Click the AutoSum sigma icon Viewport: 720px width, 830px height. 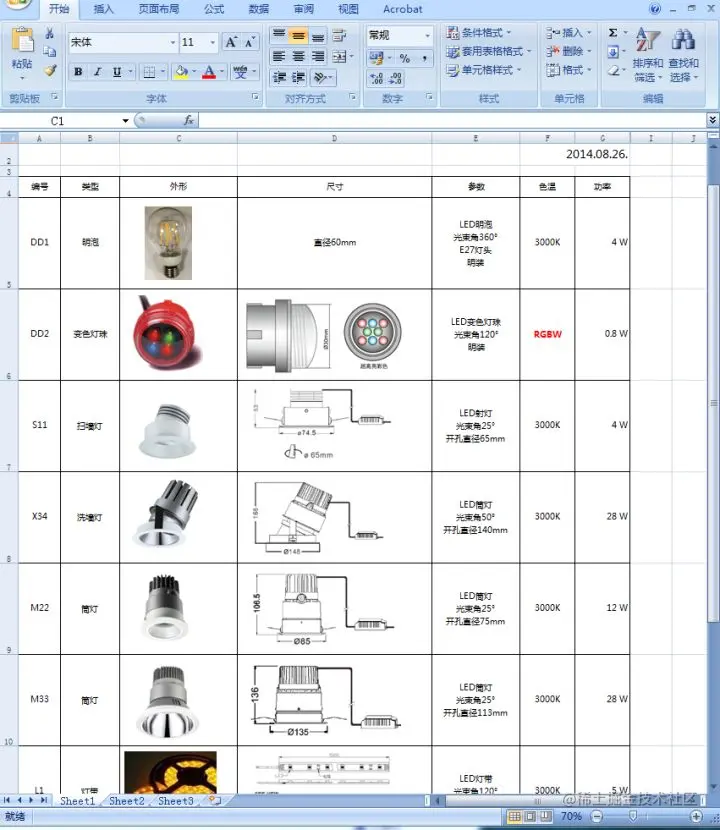pyautogui.click(x=613, y=33)
